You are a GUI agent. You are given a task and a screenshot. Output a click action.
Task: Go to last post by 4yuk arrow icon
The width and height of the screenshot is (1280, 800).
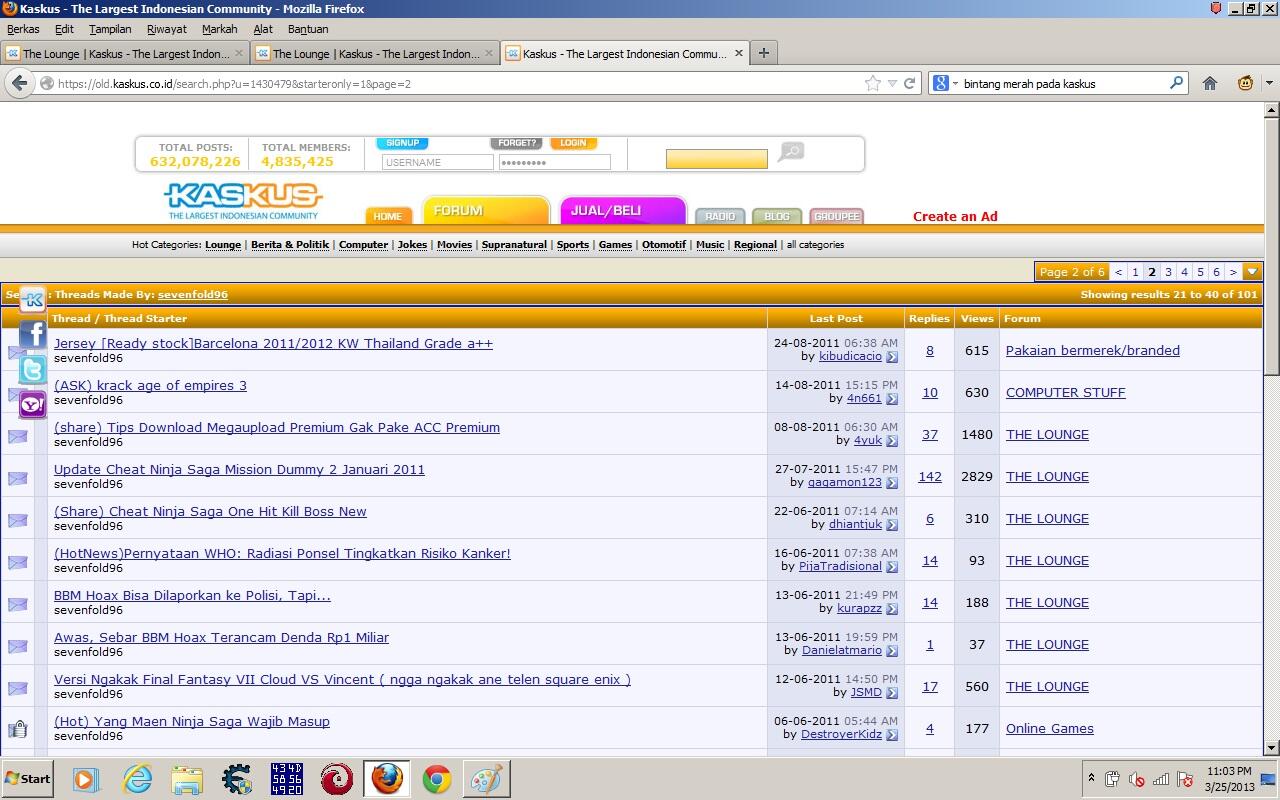pyautogui.click(x=892, y=441)
